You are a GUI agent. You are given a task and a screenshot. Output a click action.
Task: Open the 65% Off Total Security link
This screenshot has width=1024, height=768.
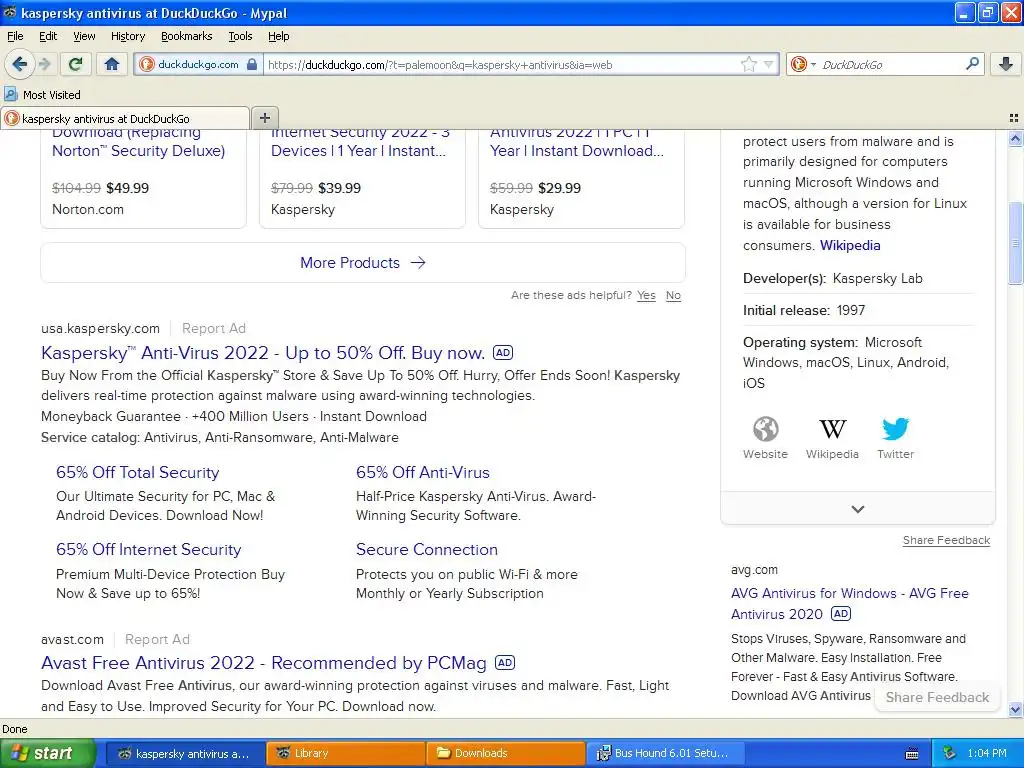click(x=138, y=472)
